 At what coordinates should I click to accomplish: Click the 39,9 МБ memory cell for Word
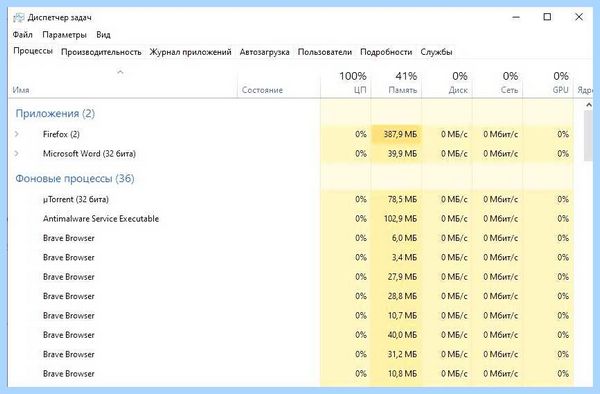(x=396, y=154)
